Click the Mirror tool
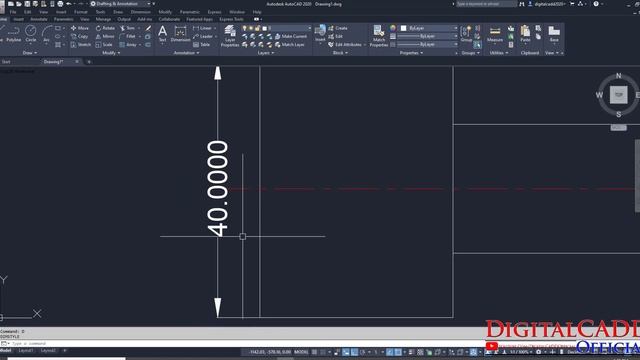Screen dimensions: 640x360 coord(105,36)
